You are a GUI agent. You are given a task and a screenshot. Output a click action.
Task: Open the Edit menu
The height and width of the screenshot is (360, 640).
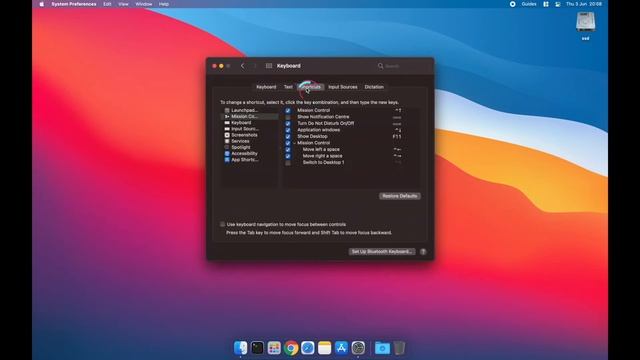click(107, 4)
